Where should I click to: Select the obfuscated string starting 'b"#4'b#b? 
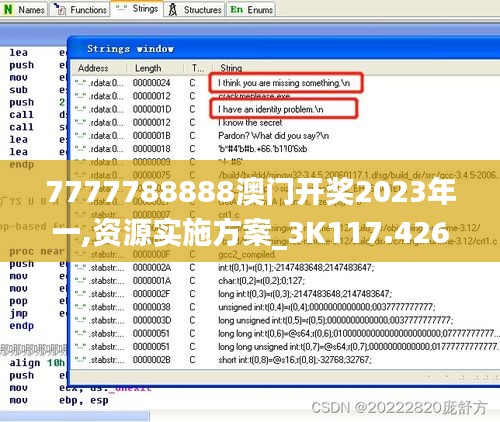point(263,149)
